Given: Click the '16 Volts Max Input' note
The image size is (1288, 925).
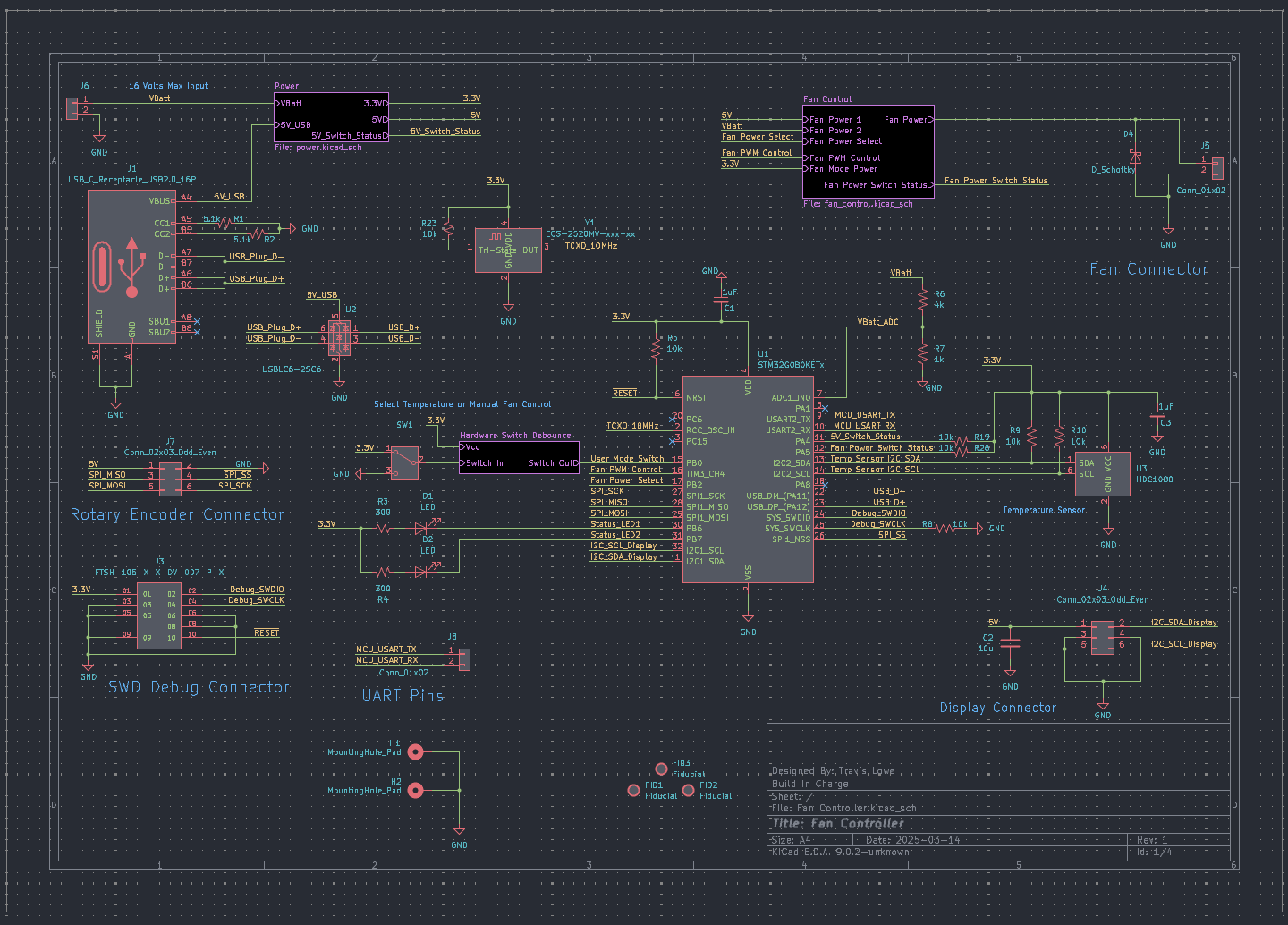Looking at the screenshot, I should point(168,86).
